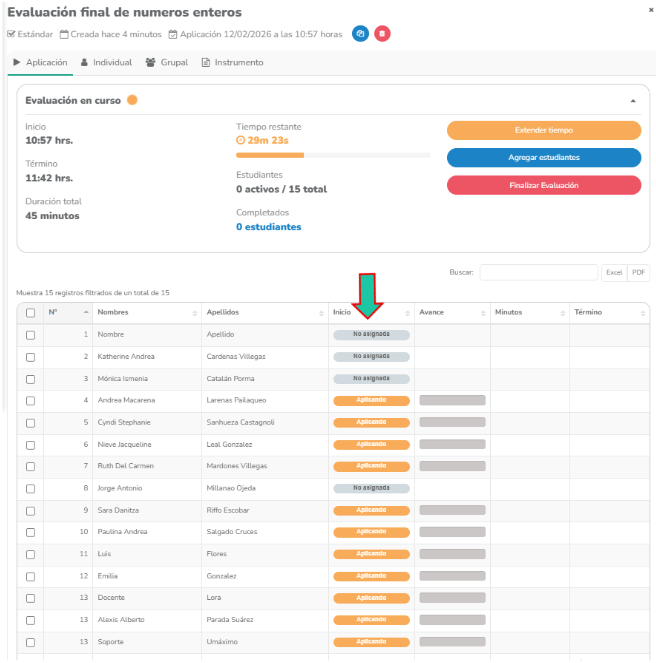Open the Instrumento tab
This screenshot has height=663, width=656.
[x=232, y=62]
